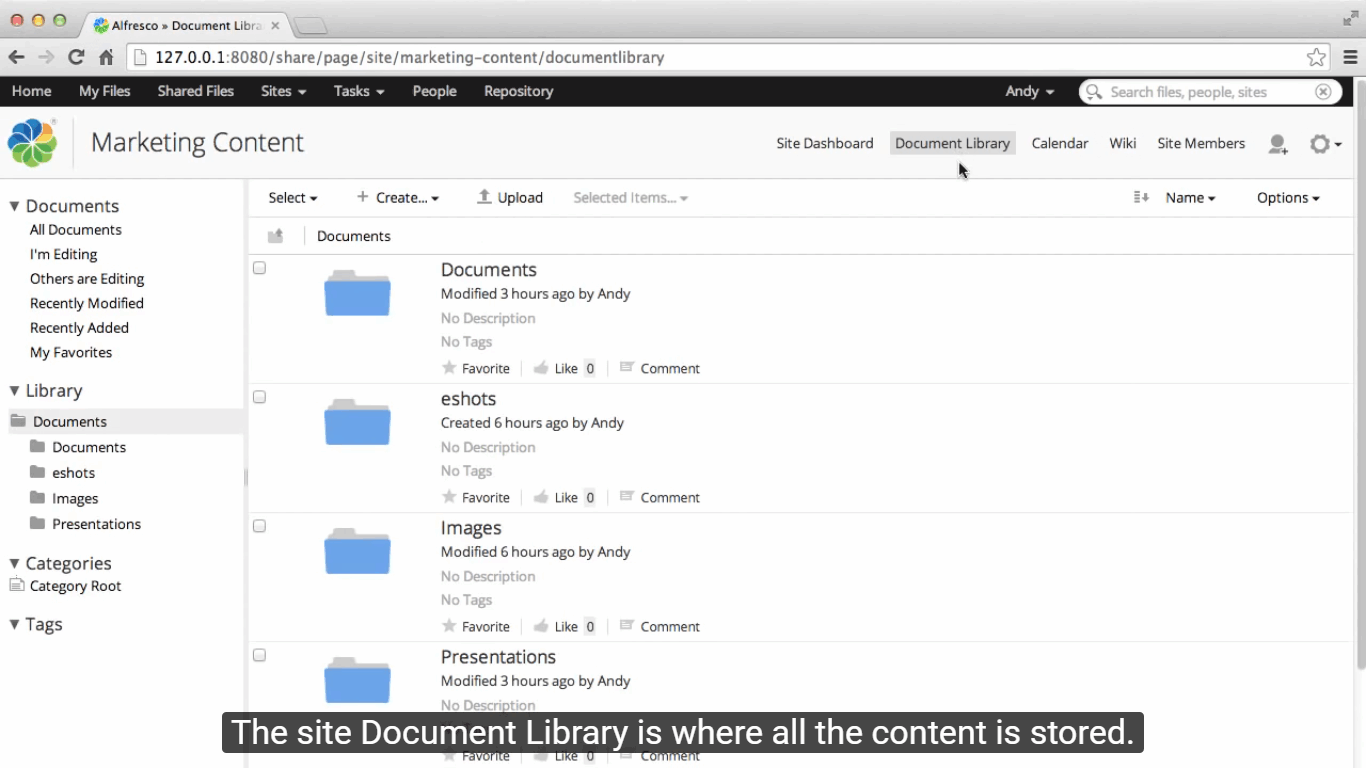Click the Alfresco logo
The width and height of the screenshot is (1366, 768).
33,142
